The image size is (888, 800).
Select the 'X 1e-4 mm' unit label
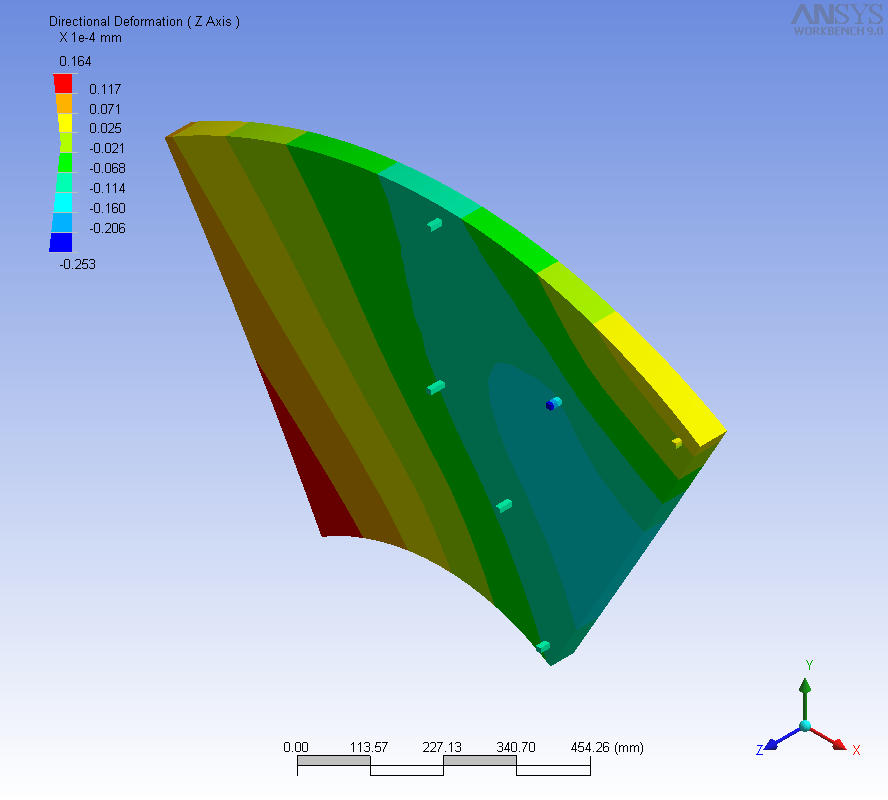click(91, 38)
